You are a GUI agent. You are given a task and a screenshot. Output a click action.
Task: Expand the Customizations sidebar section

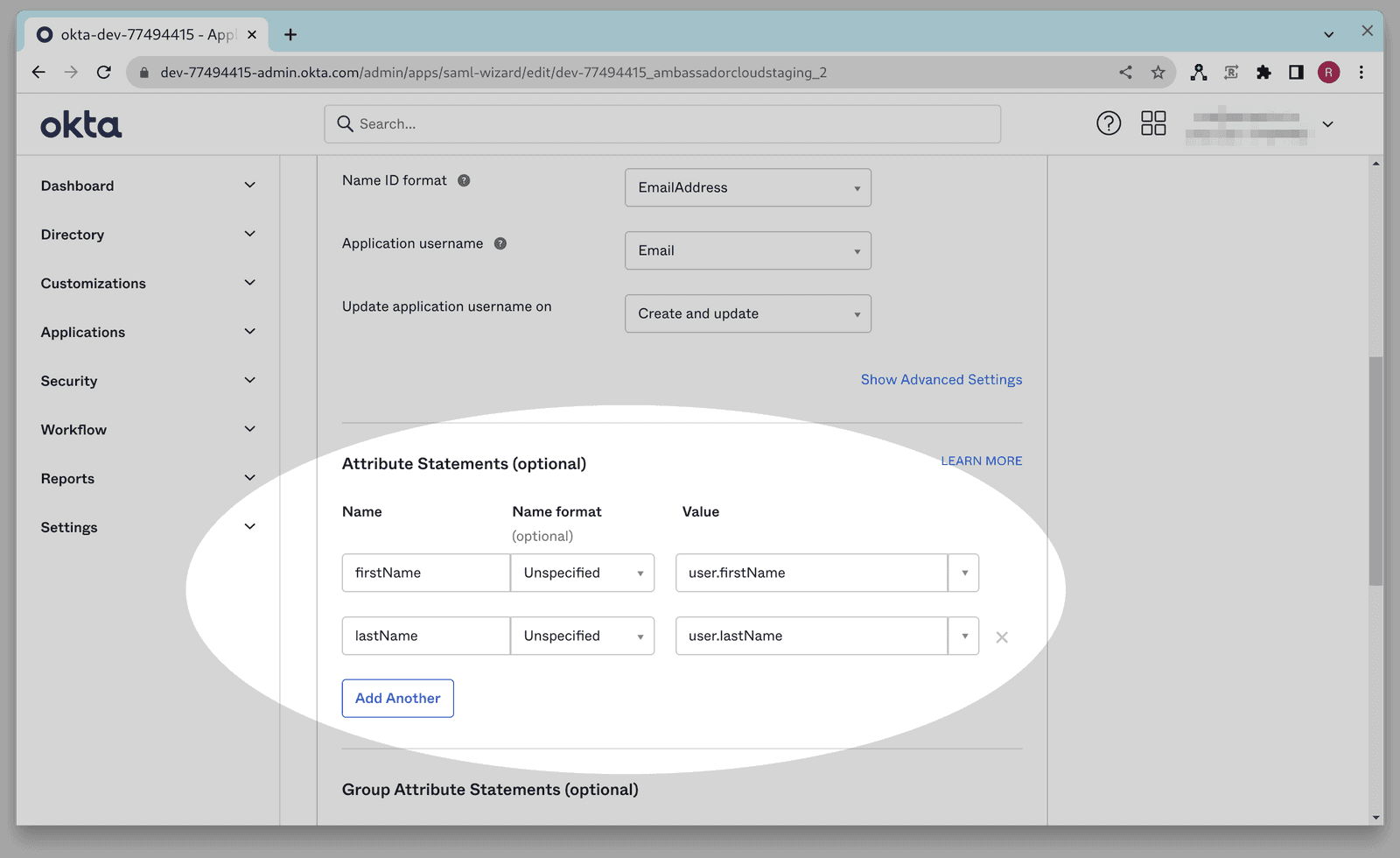click(x=250, y=283)
